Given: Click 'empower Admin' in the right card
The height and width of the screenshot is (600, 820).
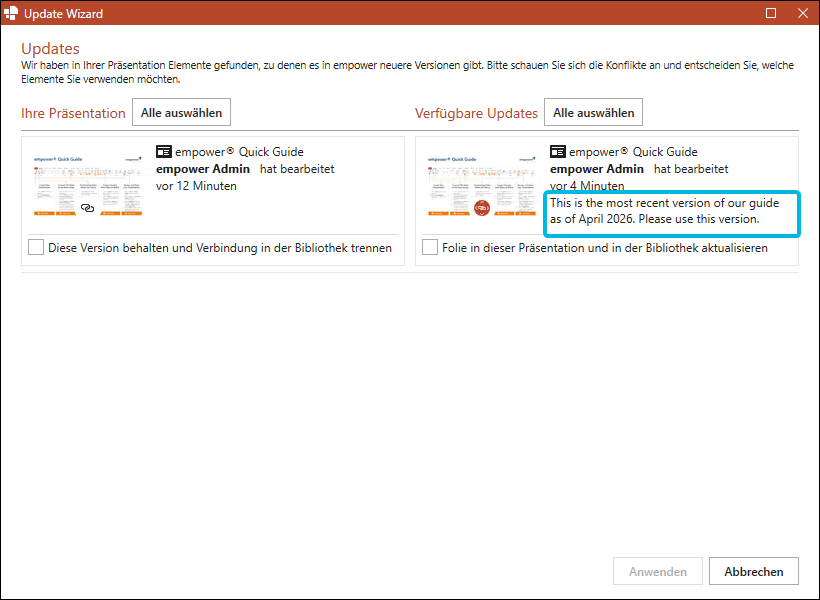Looking at the screenshot, I should tap(597, 169).
